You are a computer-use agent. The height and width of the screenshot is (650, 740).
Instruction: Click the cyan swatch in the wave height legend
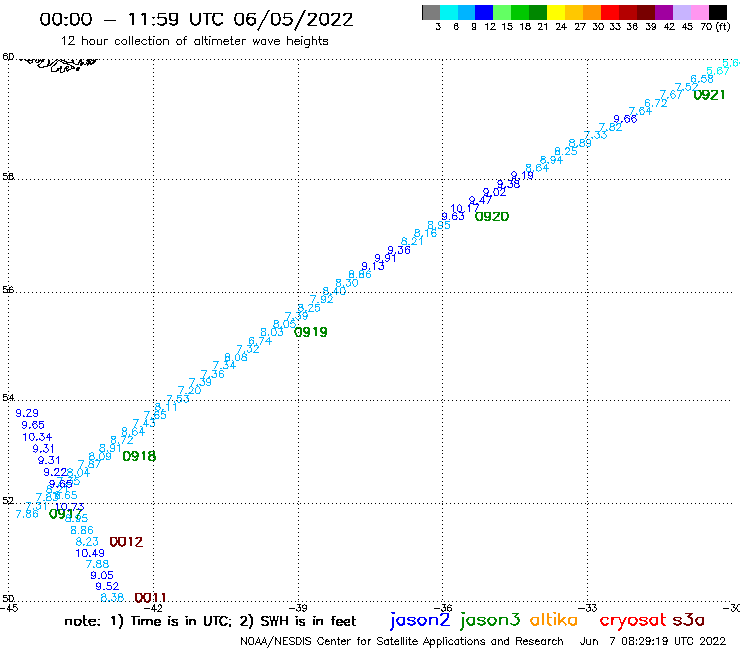(x=449, y=12)
